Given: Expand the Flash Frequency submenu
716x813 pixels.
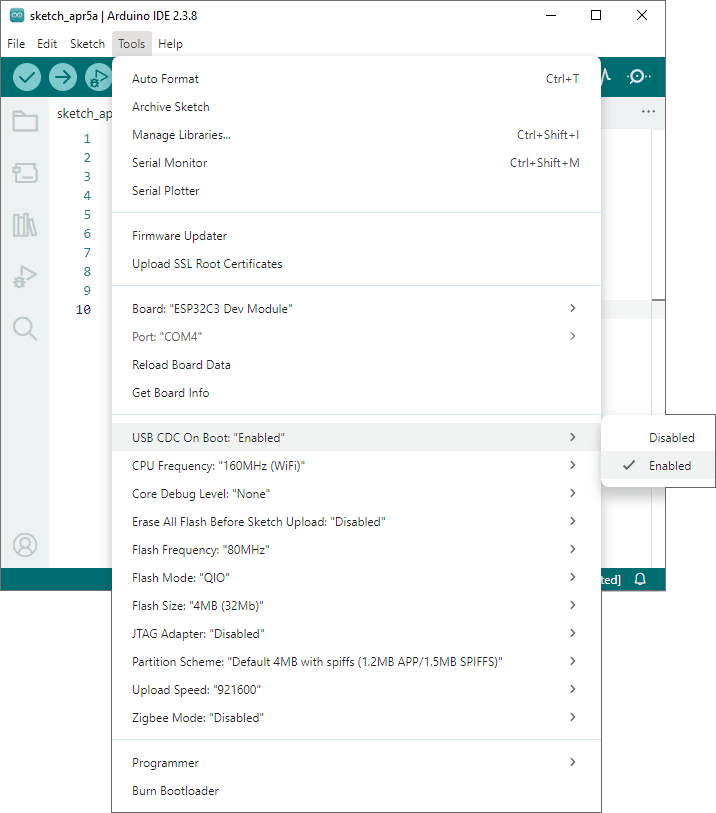Looking at the screenshot, I should (x=356, y=550).
